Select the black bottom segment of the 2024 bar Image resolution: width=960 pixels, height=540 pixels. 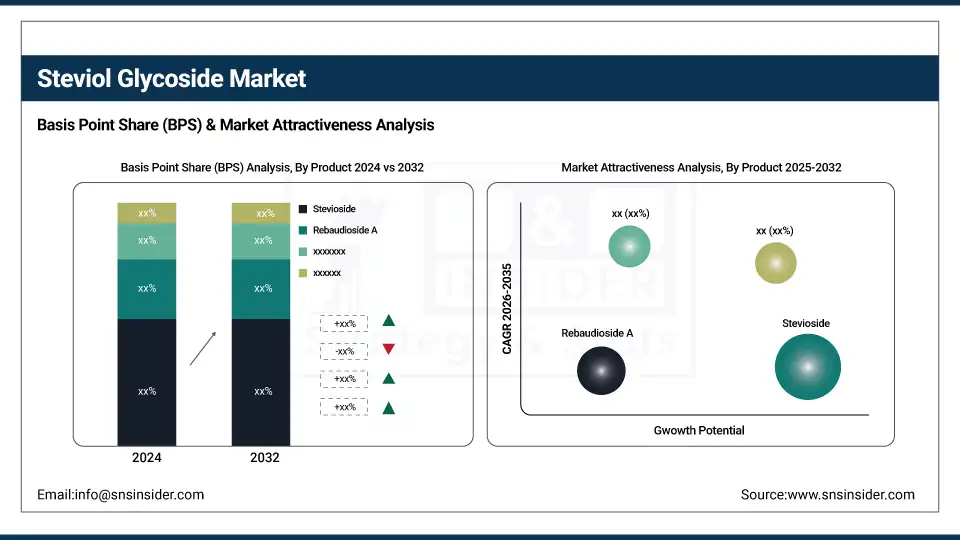tap(147, 383)
